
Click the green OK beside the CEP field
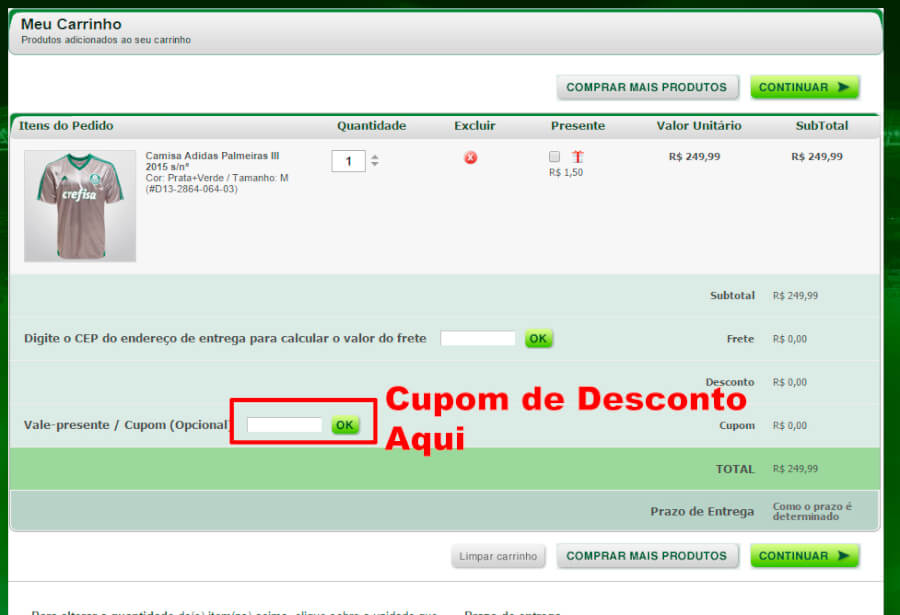[x=538, y=338]
